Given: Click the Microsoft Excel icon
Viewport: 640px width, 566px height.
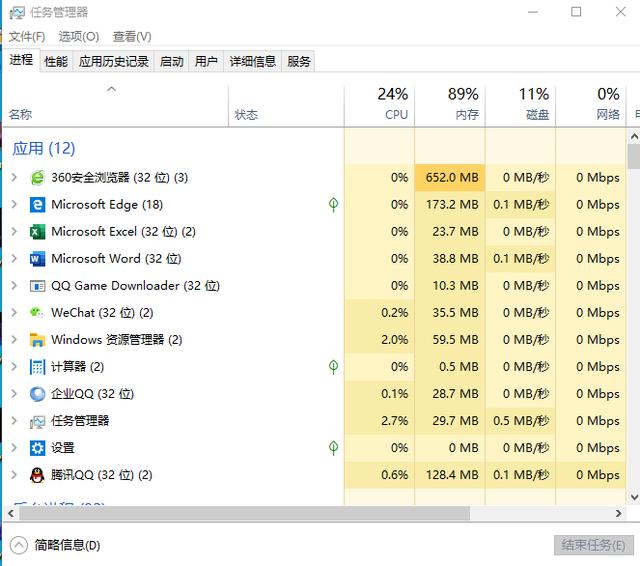Looking at the screenshot, I should (37, 231).
